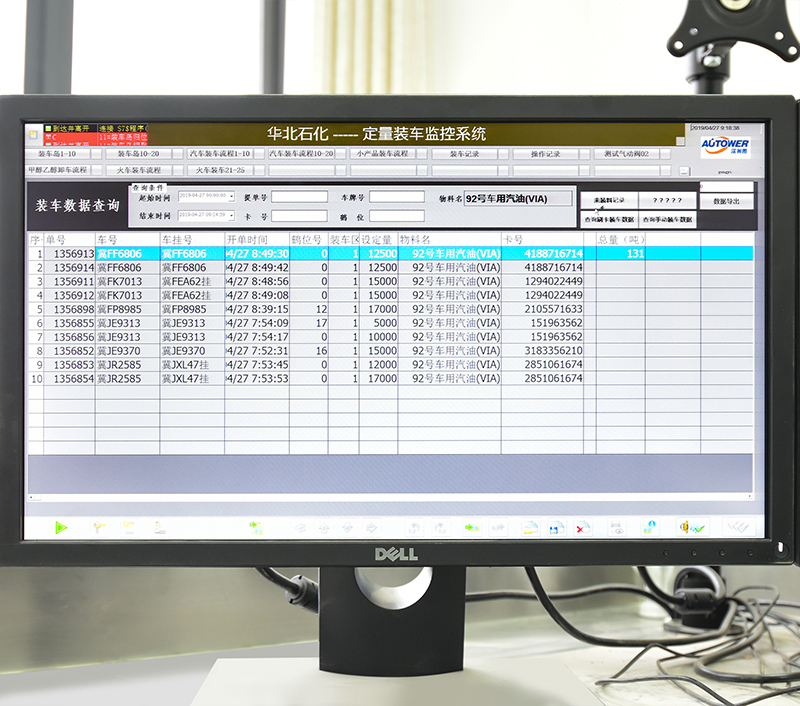Click the AUTOWER logo

point(726,145)
